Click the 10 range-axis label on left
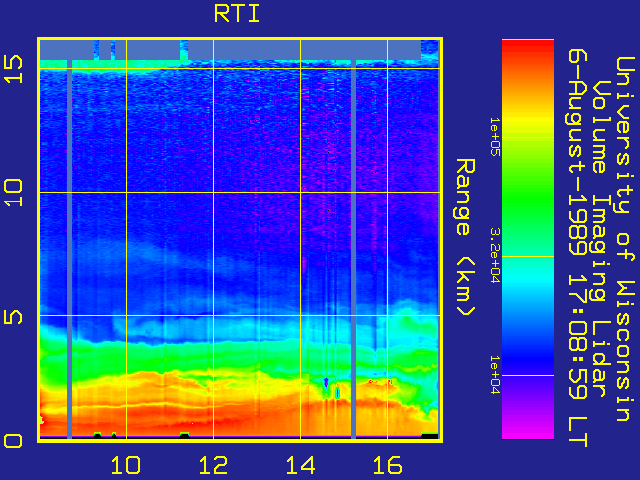640x480 pixels. coord(13,192)
